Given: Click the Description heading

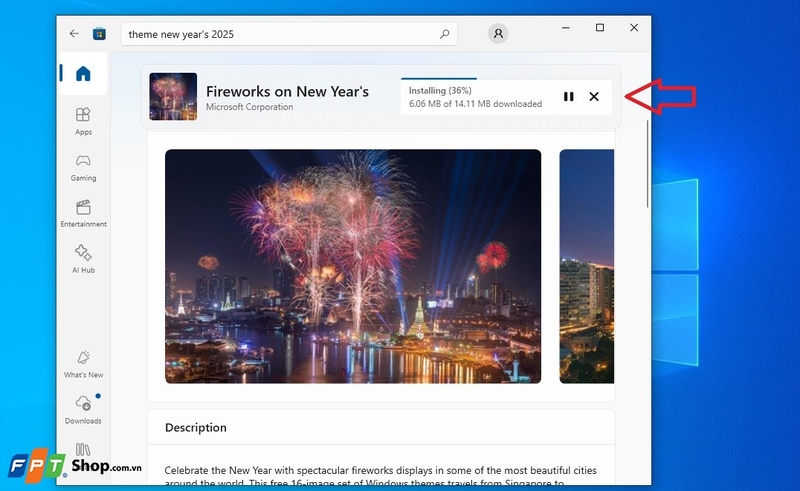Looking at the screenshot, I should 195,428.
